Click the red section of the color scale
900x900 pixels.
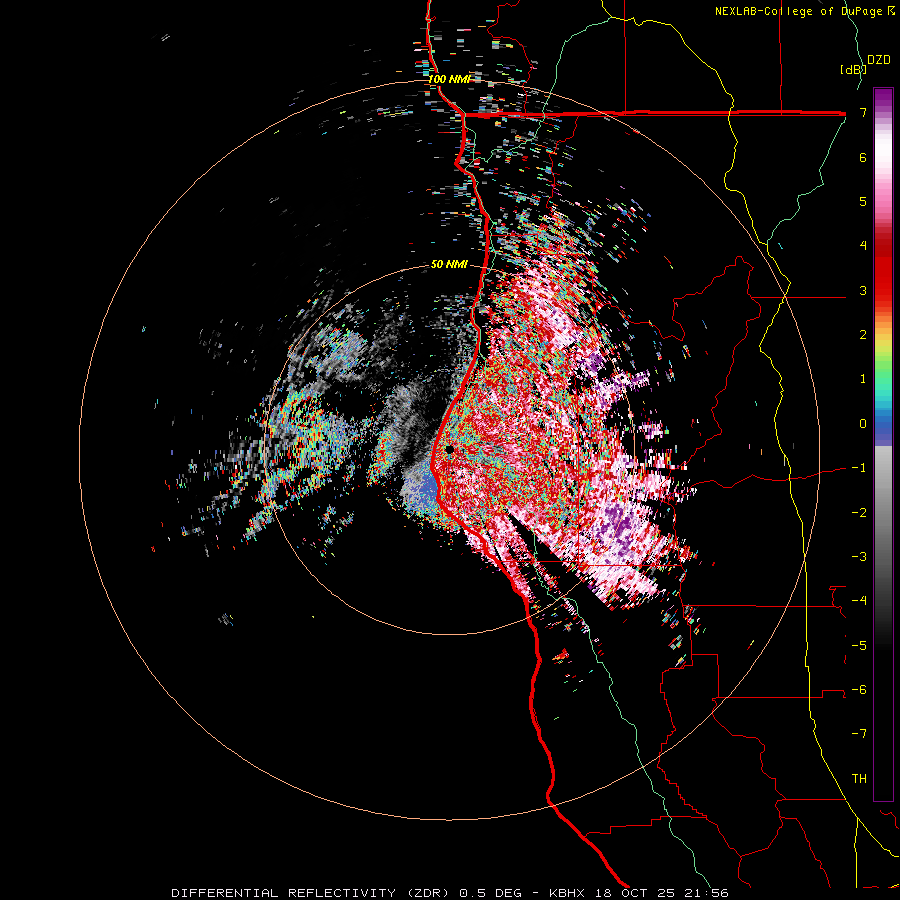coord(883,270)
